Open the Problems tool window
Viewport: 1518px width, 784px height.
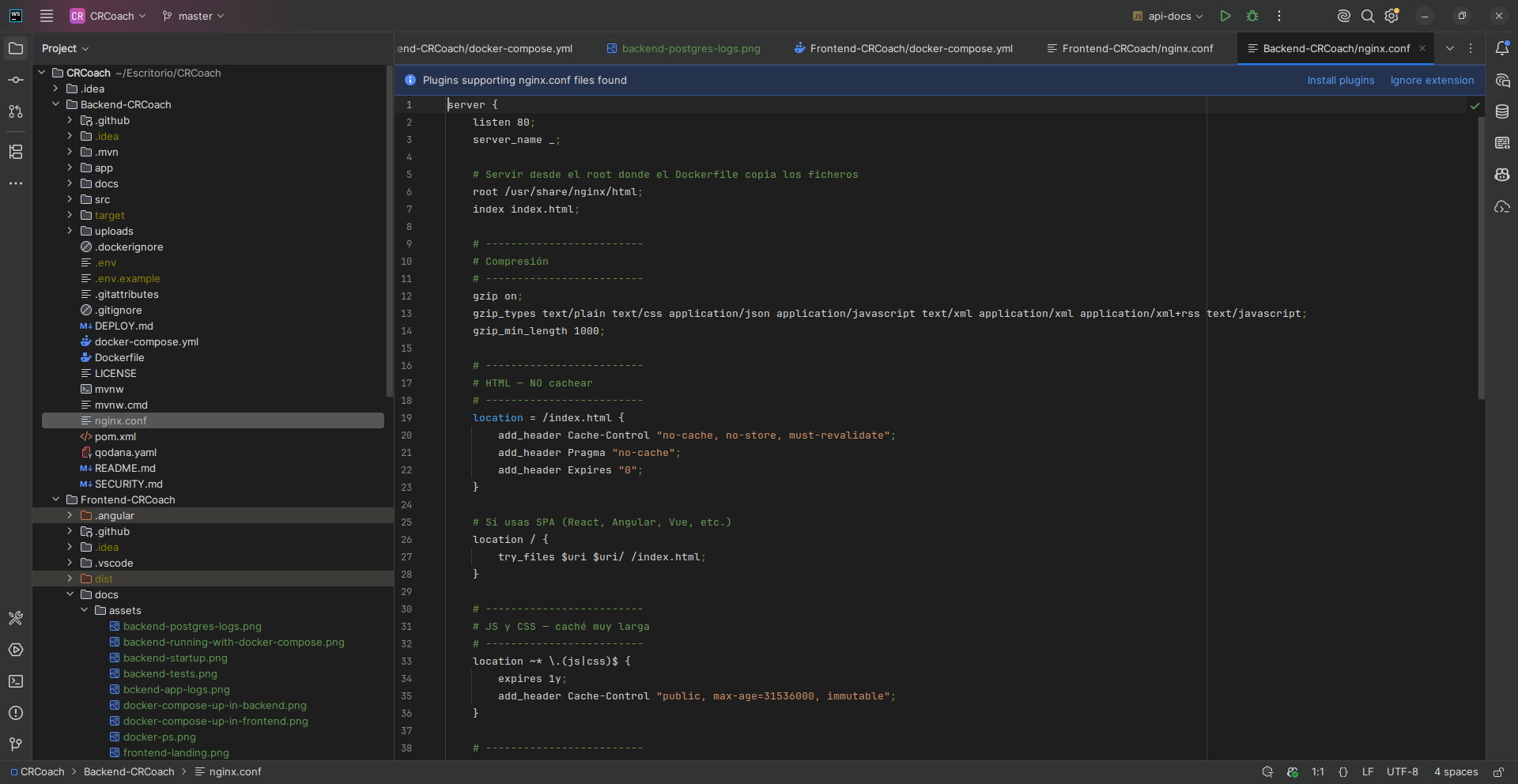coord(16,713)
